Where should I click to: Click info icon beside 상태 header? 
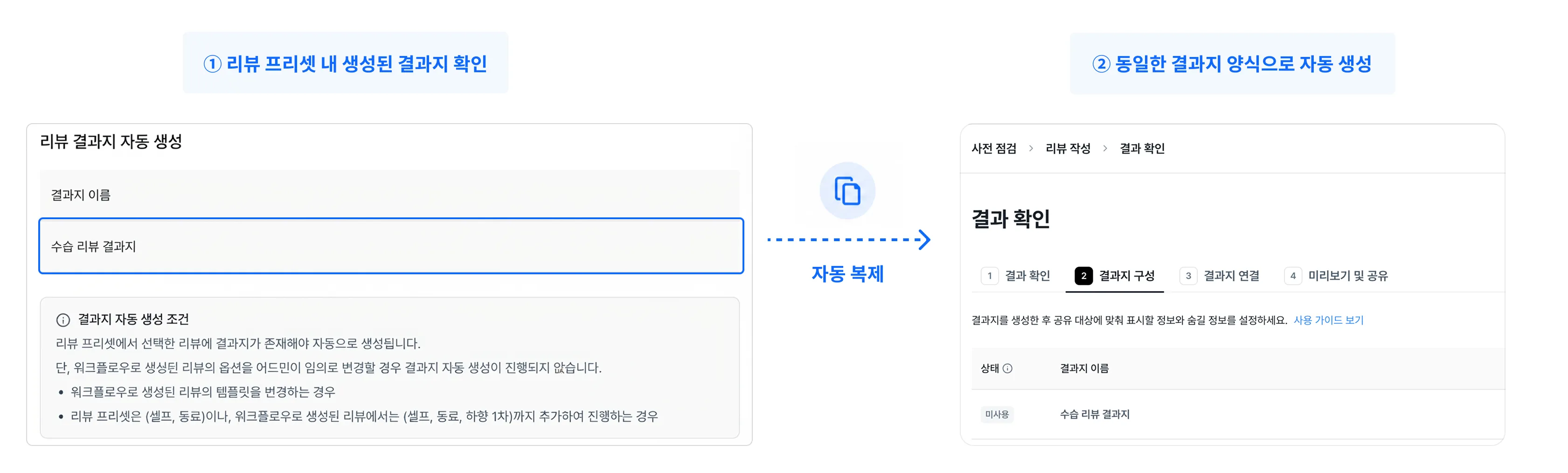(1007, 369)
